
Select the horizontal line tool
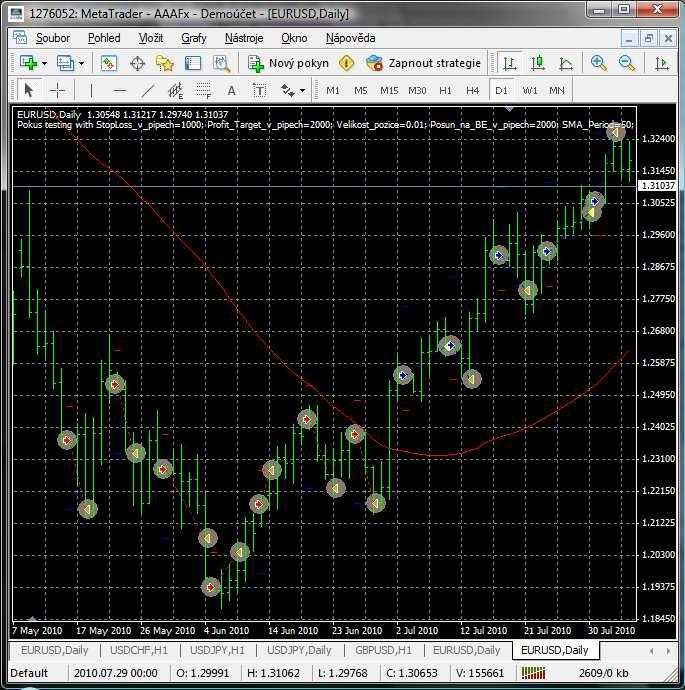(120, 90)
